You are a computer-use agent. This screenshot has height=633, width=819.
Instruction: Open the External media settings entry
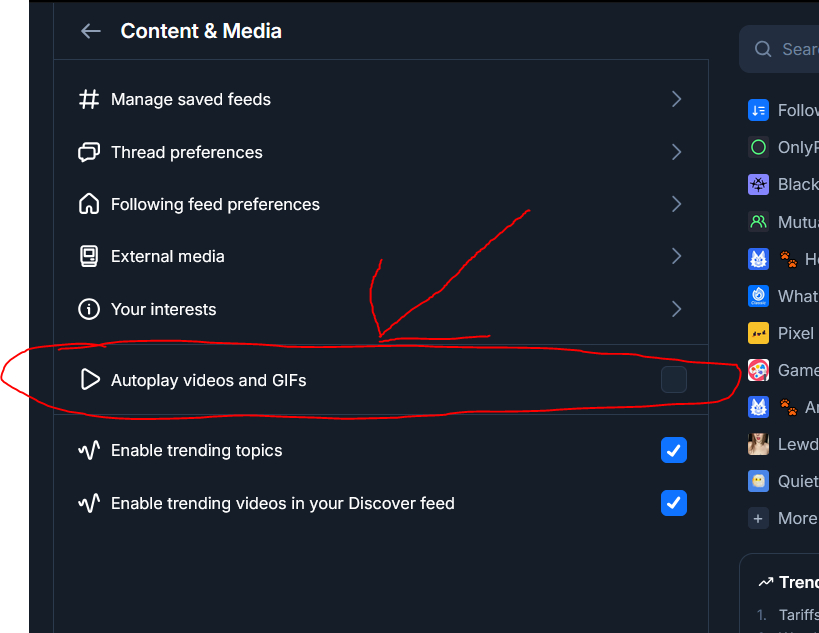168,256
